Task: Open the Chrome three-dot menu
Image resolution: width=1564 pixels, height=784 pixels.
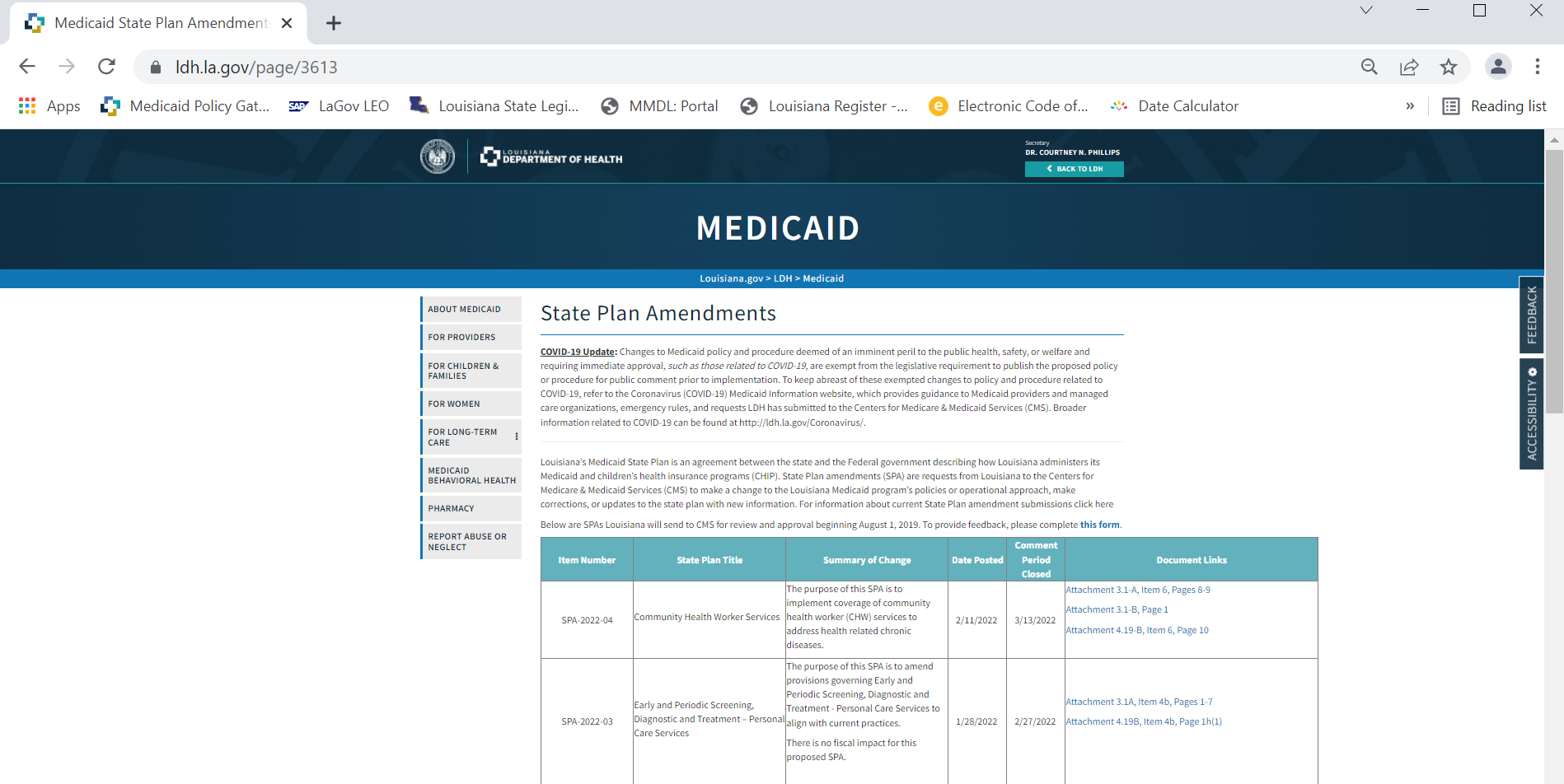Action: (x=1538, y=67)
